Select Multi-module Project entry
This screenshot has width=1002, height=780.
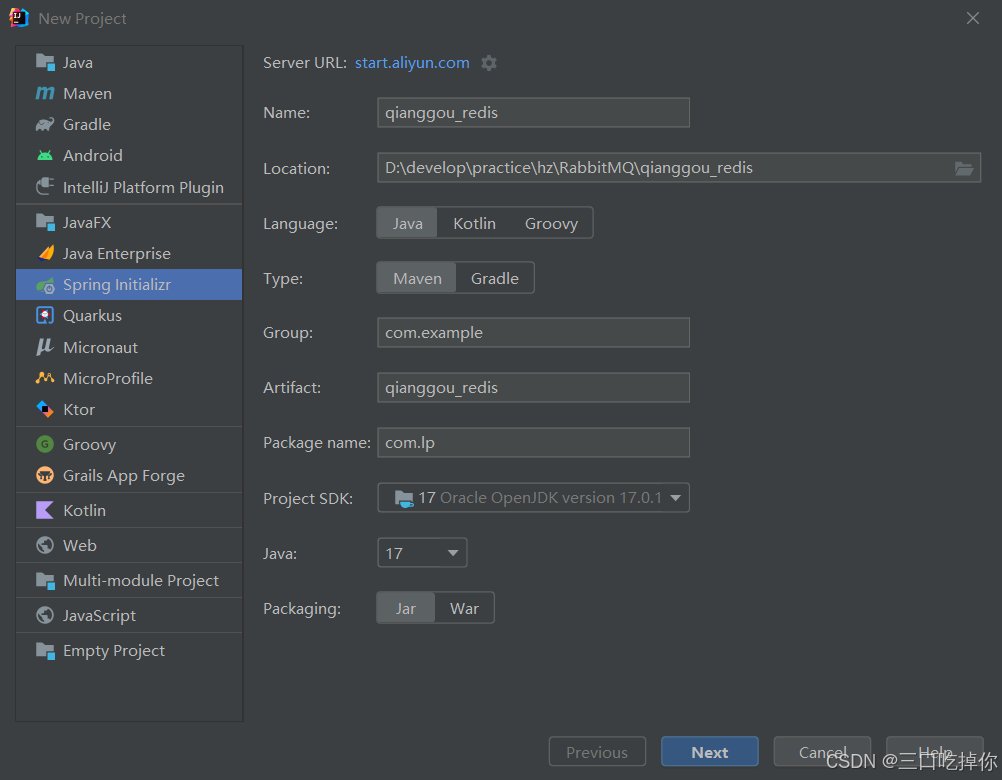129,580
